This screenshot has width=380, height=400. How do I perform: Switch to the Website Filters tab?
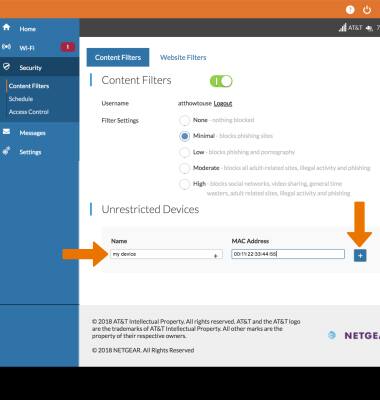pos(183,57)
